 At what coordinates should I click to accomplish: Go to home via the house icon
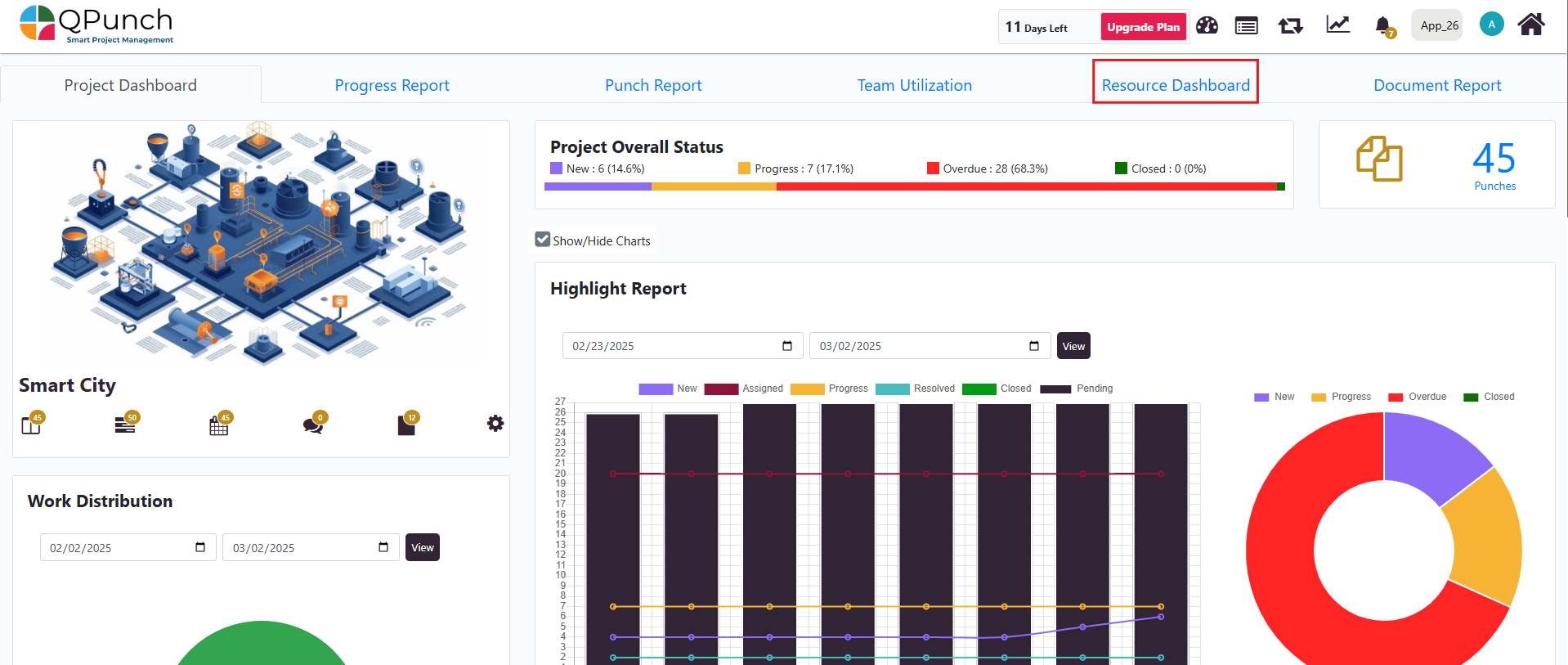point(1530,25)
